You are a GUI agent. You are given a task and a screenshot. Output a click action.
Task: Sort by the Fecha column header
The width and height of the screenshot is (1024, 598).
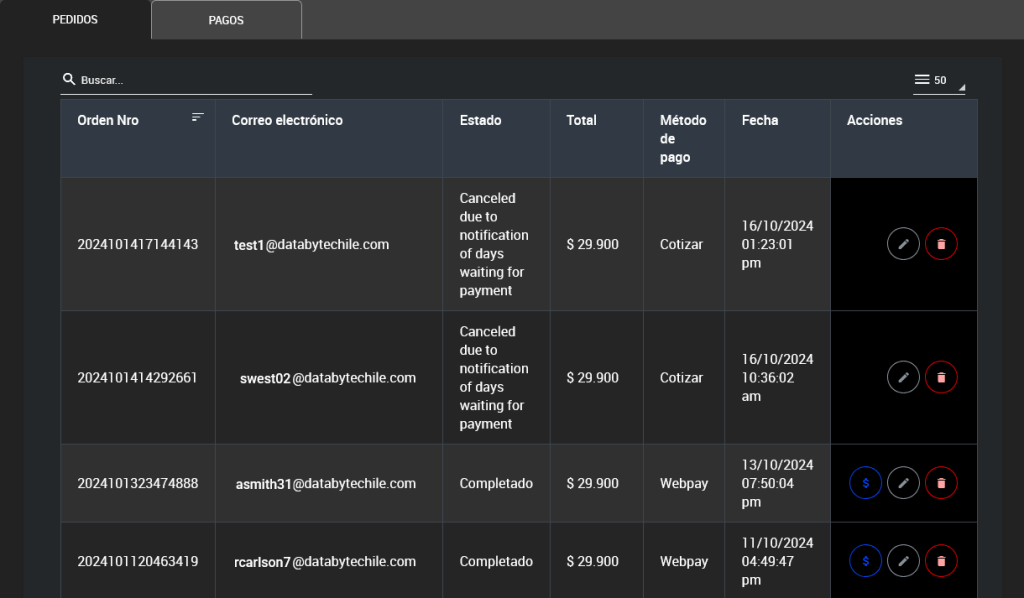[760, 120]
